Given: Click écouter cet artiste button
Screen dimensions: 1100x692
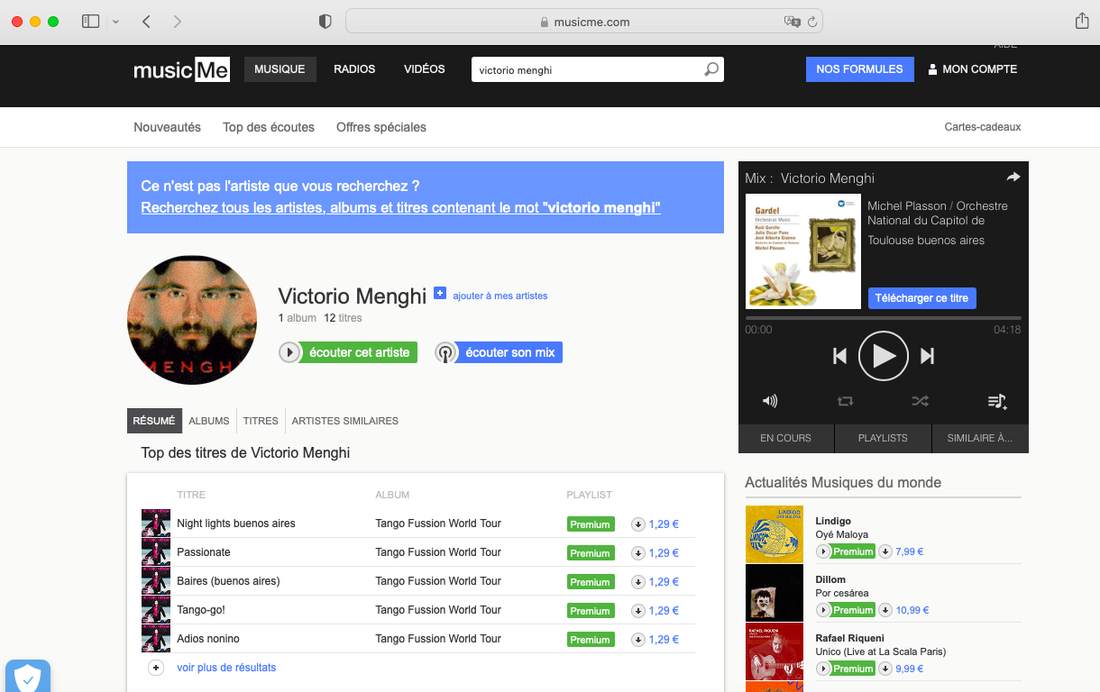Looking at the screenshot, I should (x=359, y=352).
